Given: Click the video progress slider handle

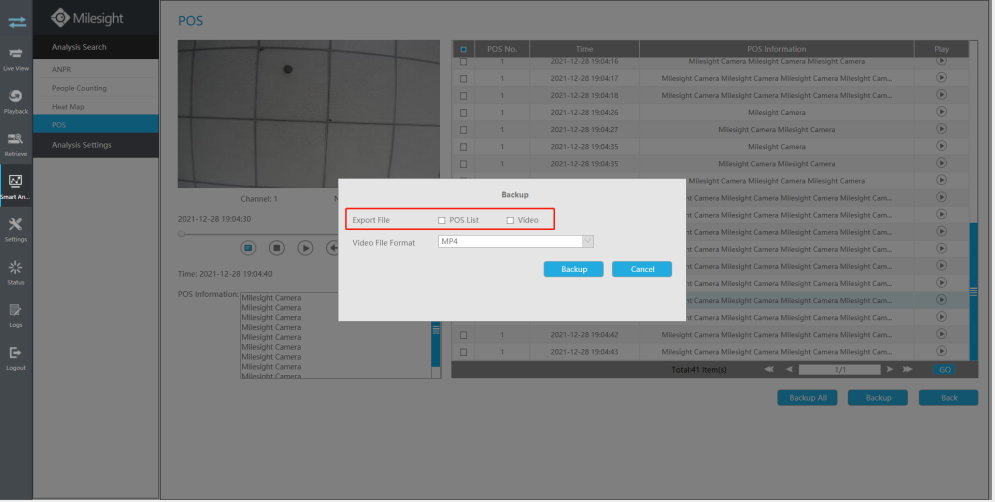Looking at the screenshot, I should [x=181, y=234].
